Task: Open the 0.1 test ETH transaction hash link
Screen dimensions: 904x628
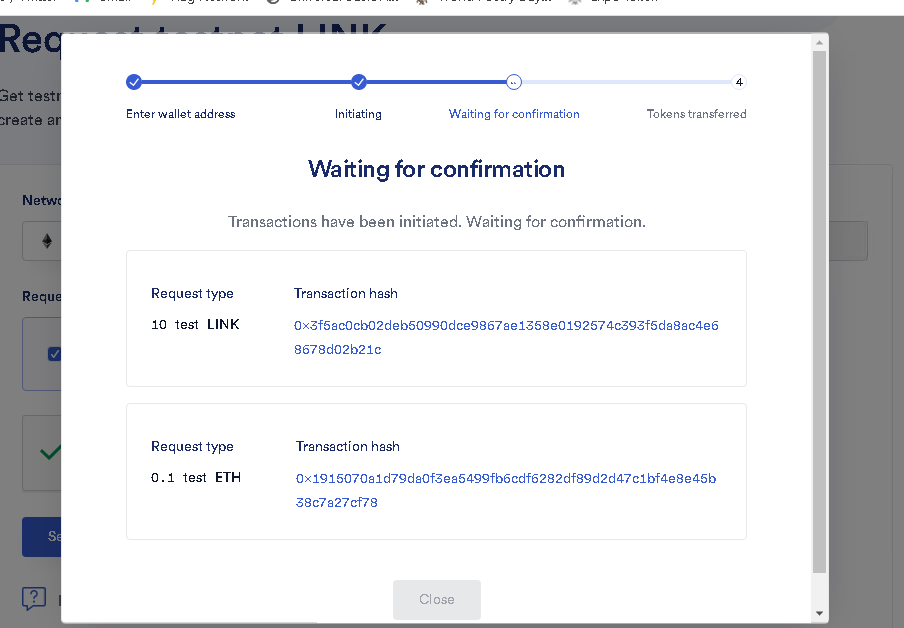Action: coord(506,490)
